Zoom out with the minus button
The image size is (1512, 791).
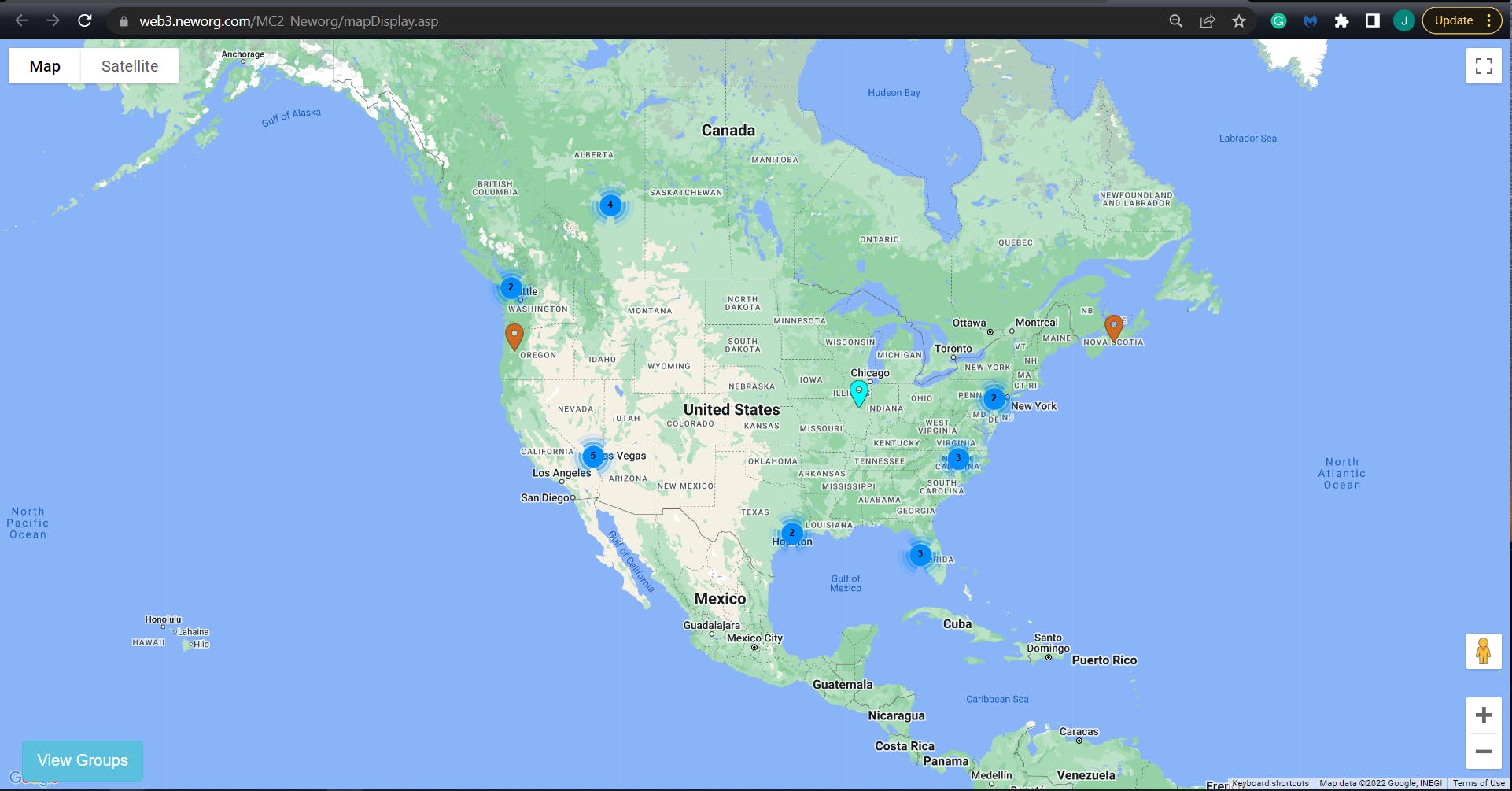pos(1484,752)
